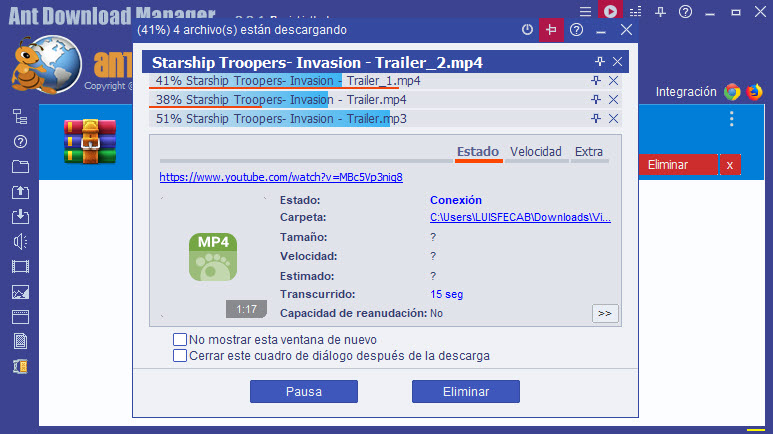Open main window hamburger menu icon
Screen dimensions: 773x434
coord(585,11)
